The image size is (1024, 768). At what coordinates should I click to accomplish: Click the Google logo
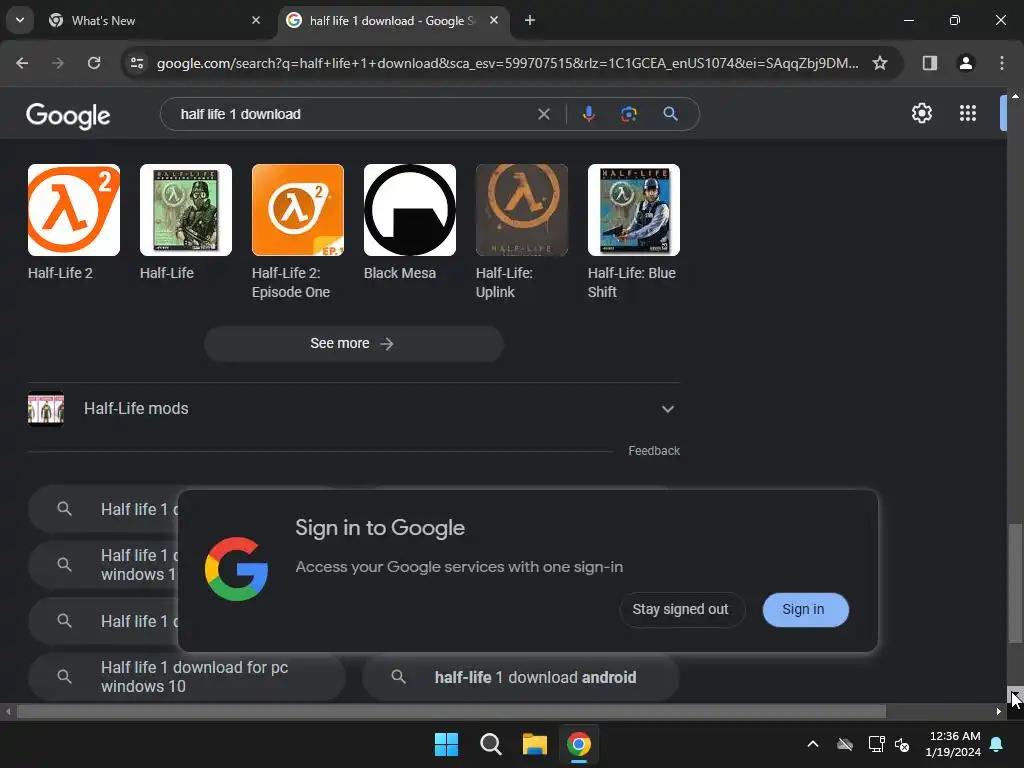(68, 116)
